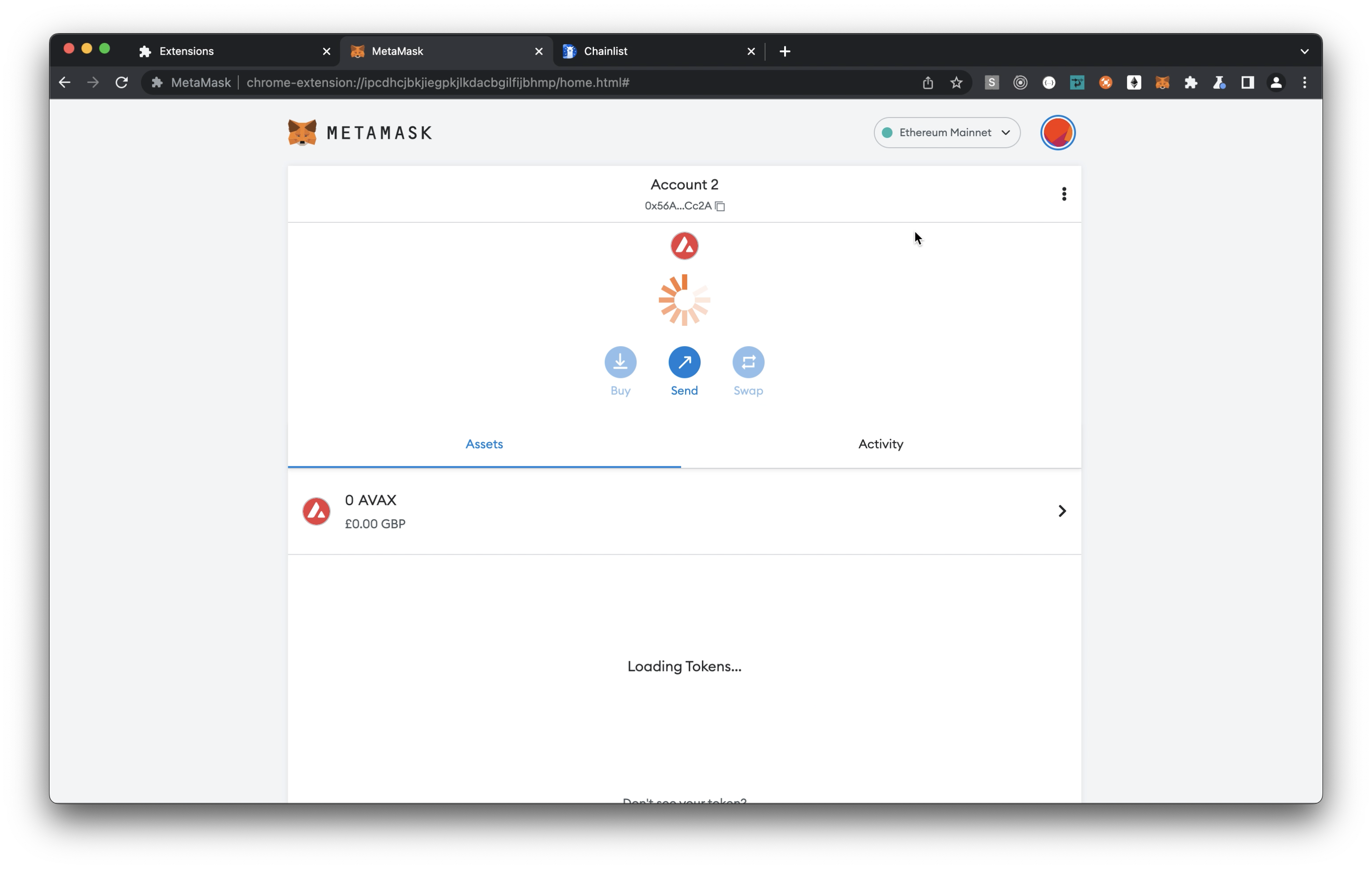Open the MetaMask fox extension icon
Viewport: 1372px width, 869px height.
tap(1162, 83)
